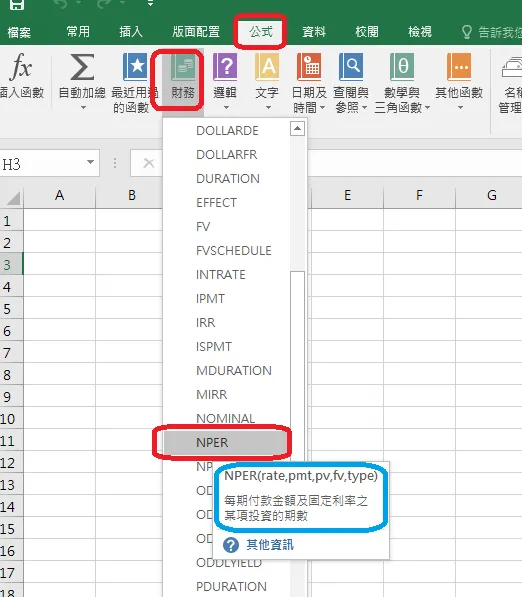Click the cancel X in the formula bar
The image size is (522, 597).
[x=148, y=163]
